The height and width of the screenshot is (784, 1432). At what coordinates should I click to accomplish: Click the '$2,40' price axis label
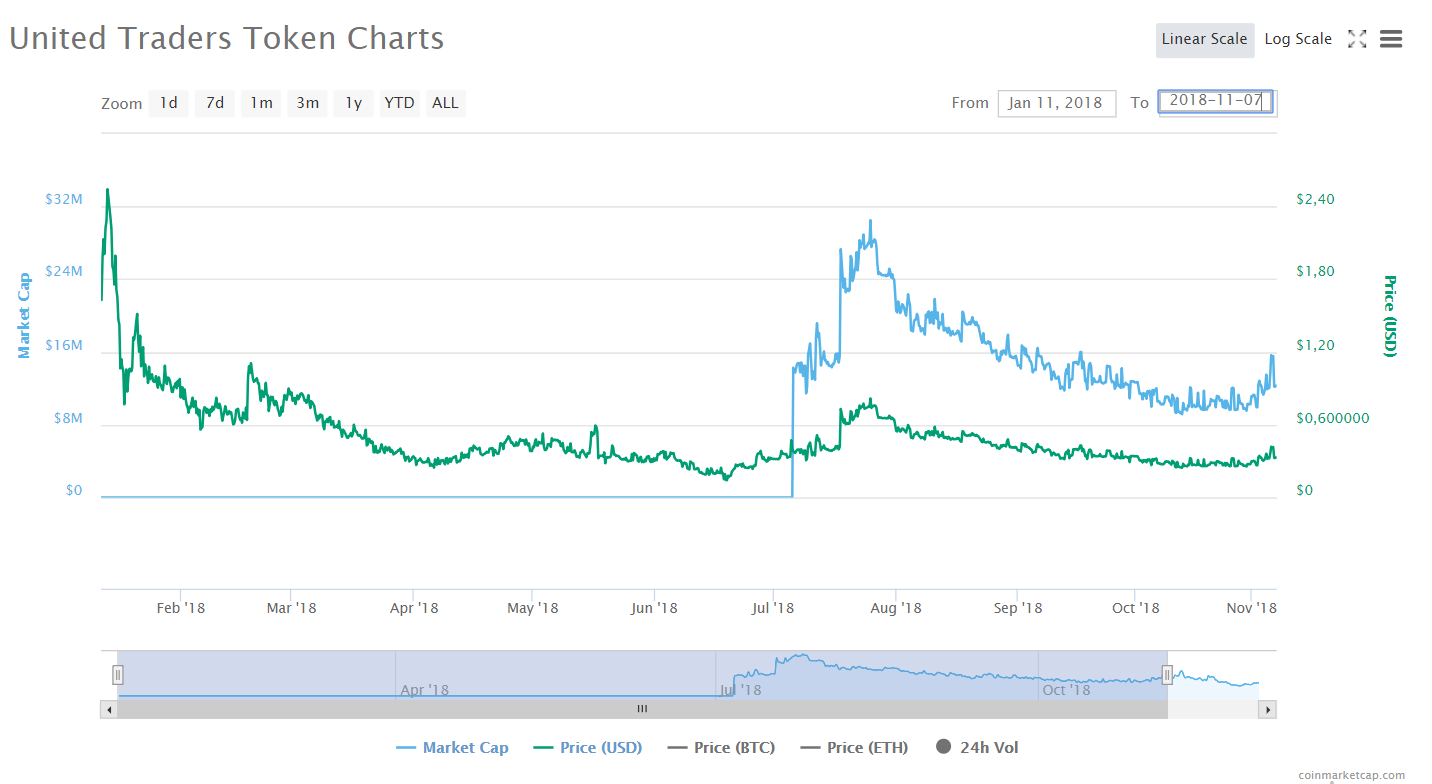(1315, 199)
